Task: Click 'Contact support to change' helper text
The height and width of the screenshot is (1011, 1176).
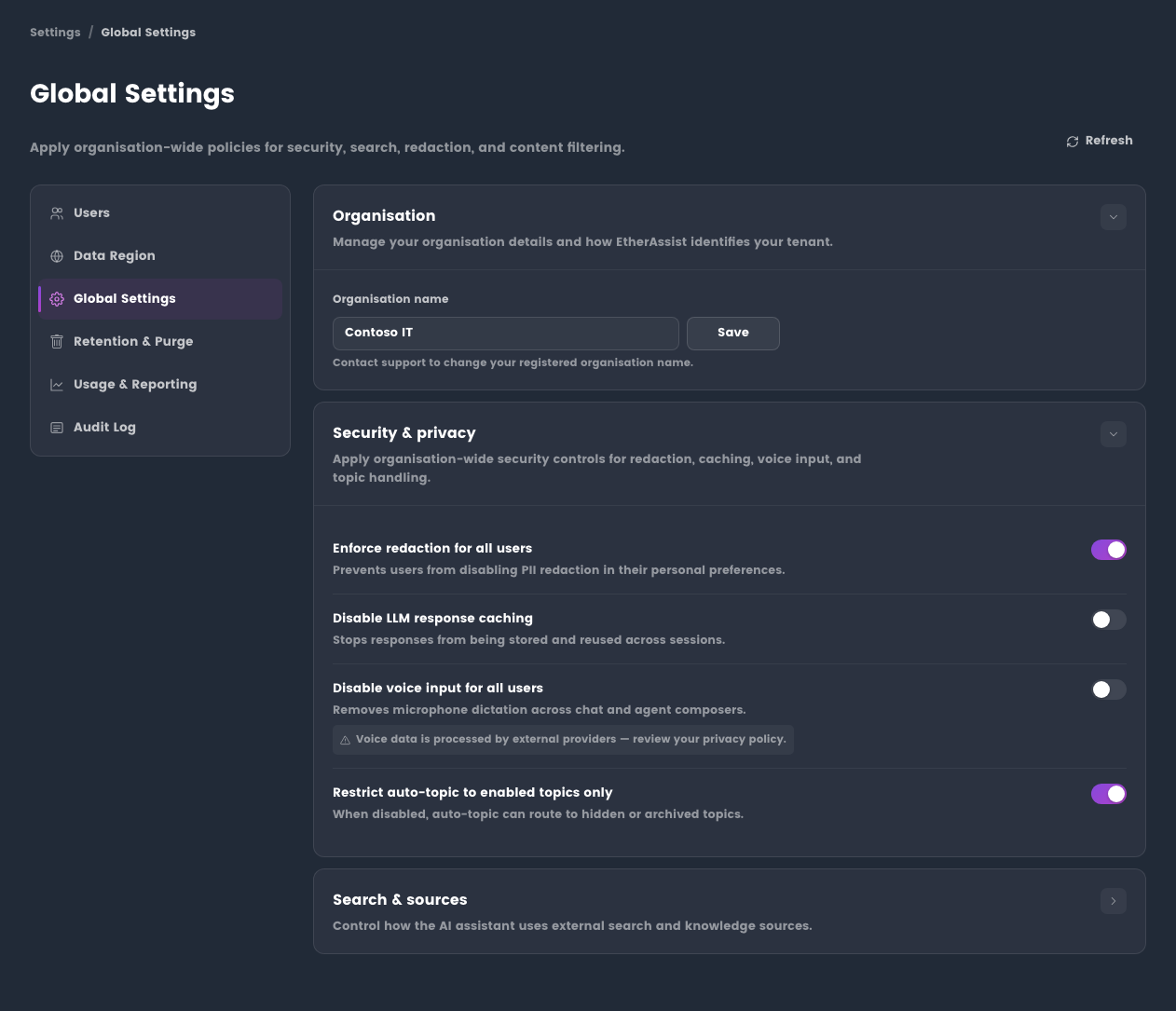Action: point(513,363)
